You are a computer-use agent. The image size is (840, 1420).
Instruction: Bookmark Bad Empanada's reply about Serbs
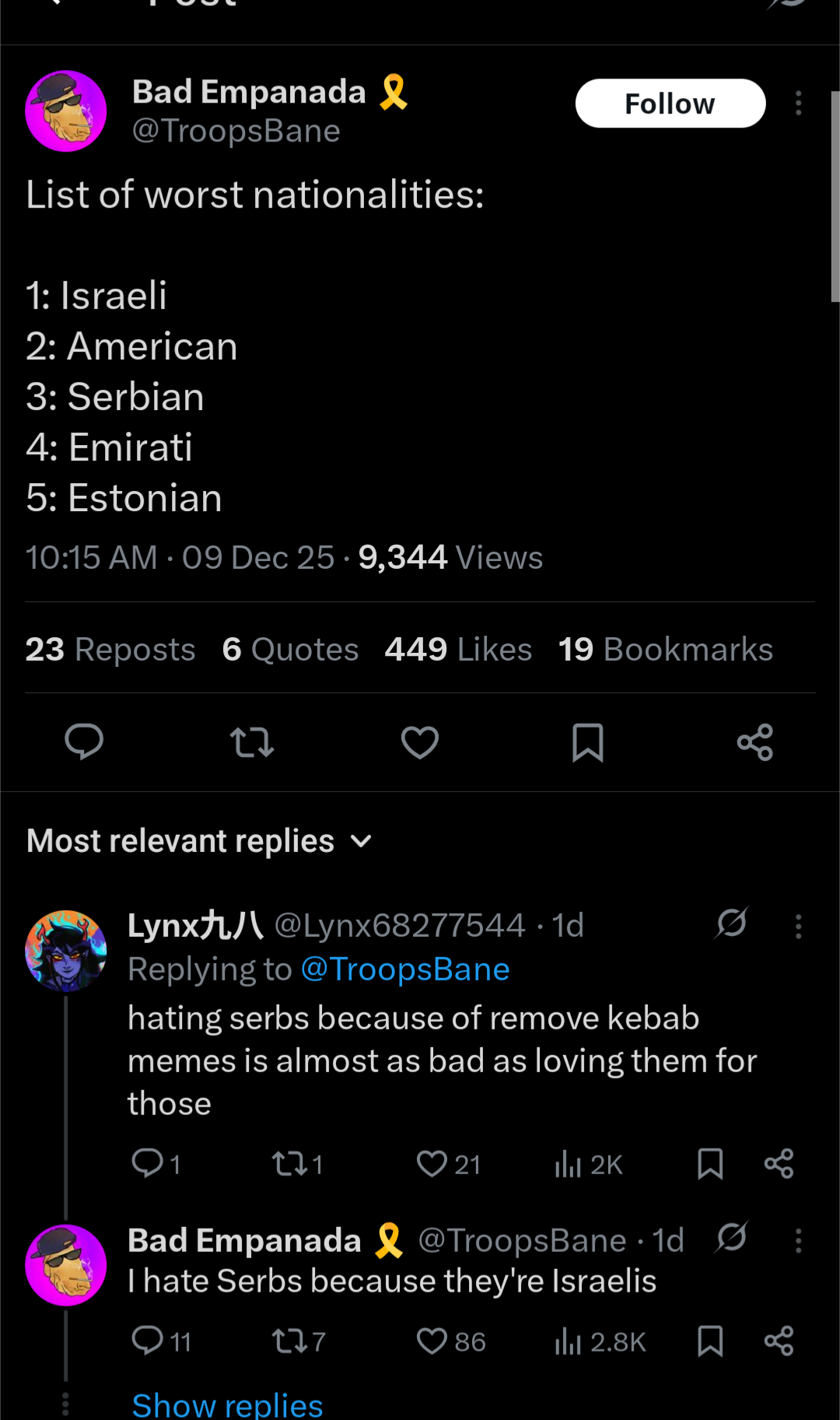tap(710, 1341)
